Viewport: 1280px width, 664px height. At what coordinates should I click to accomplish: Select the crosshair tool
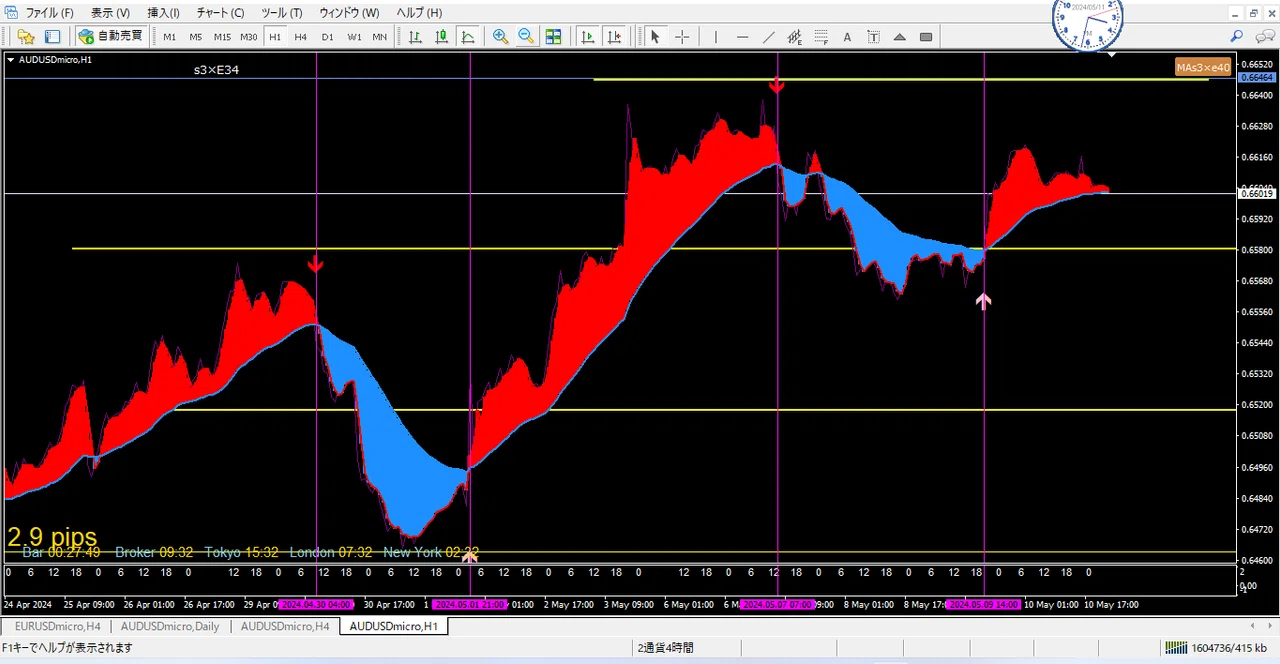[x=682, y=36]
